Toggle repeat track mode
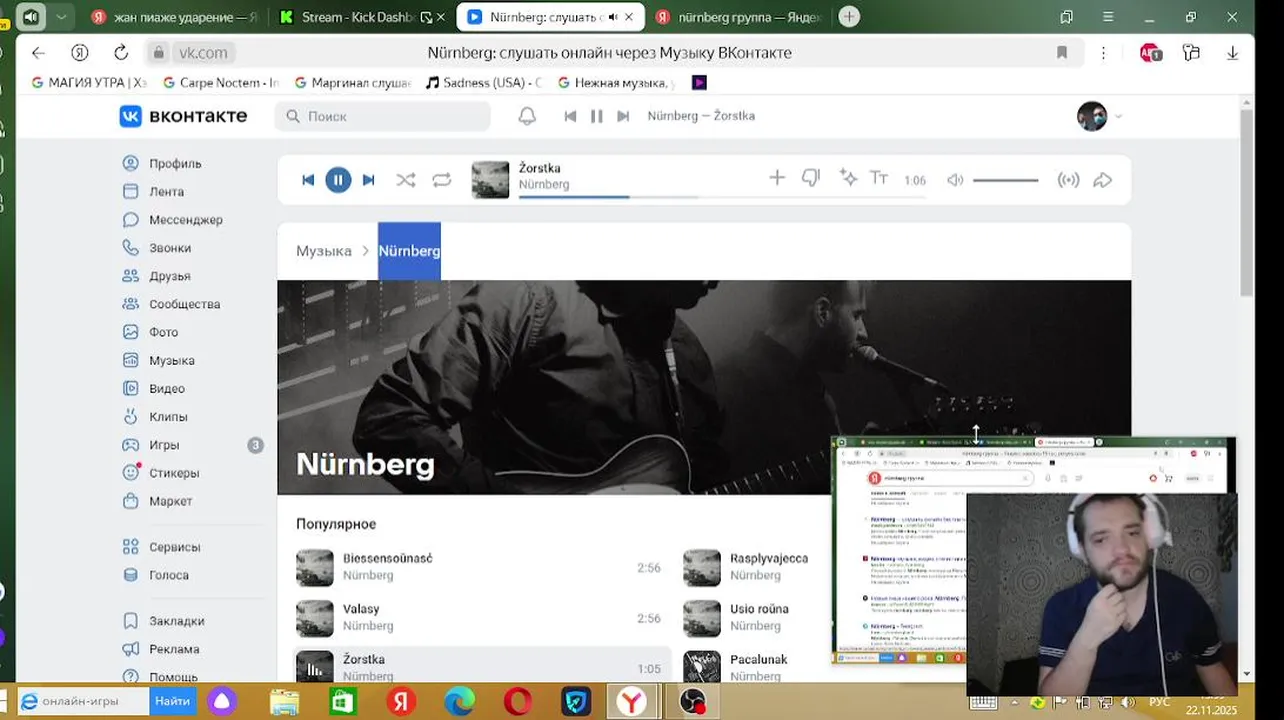Image resolution: width=1284 pixels, height=720 pixels. pos(441,180)
